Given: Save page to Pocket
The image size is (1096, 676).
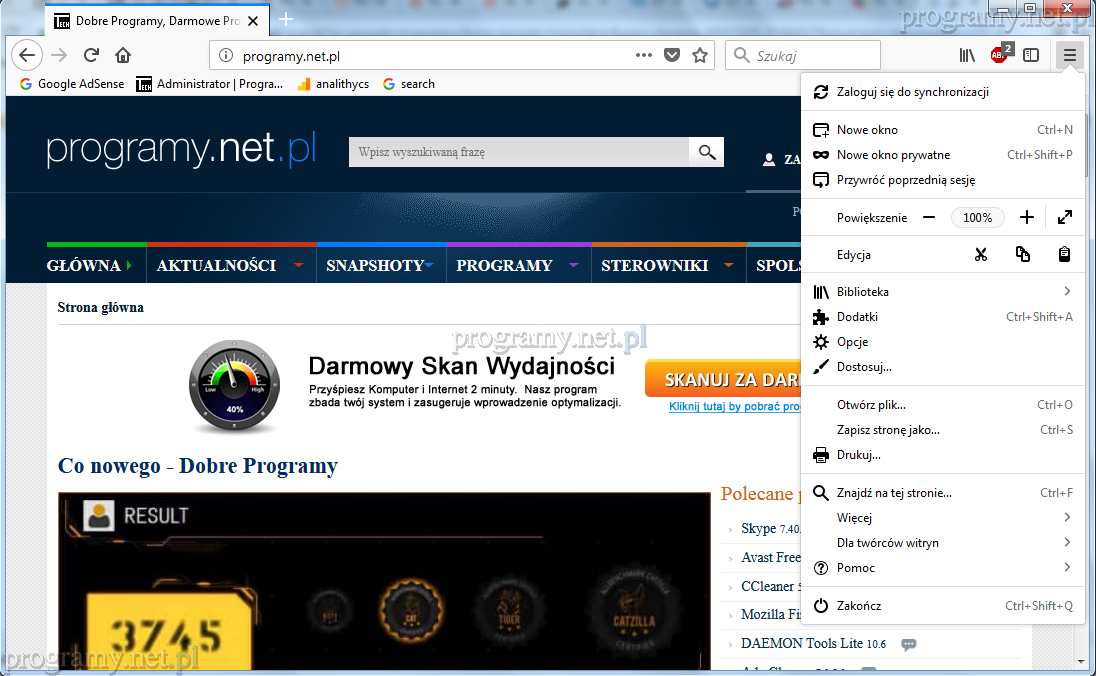Looking at the screenshot, I should (672, 55).
